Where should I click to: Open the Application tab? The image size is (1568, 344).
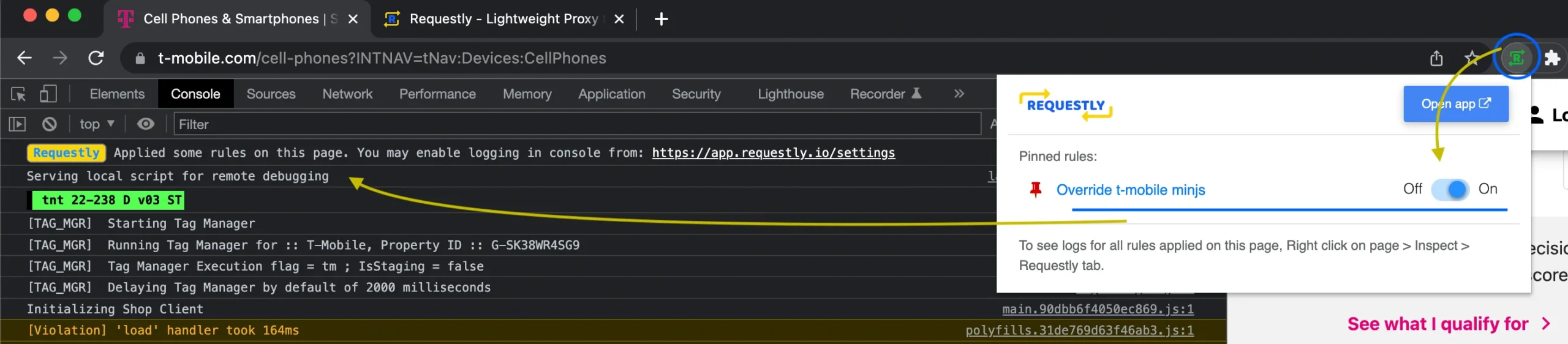pos(612,94)
